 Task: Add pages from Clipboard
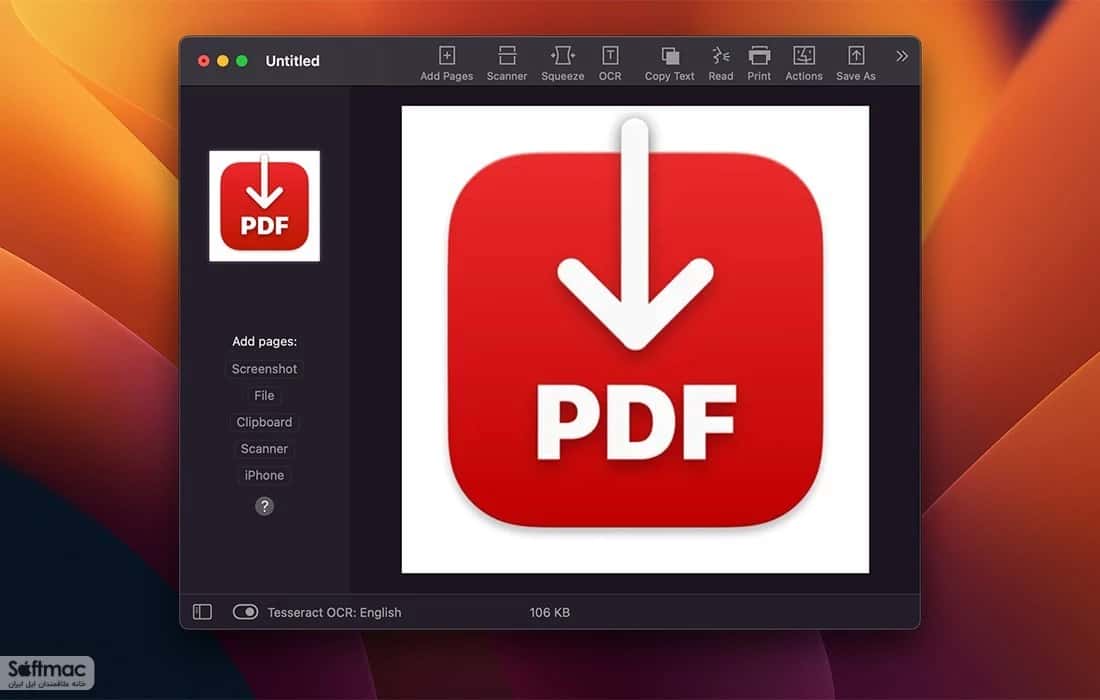coord(264,422)
